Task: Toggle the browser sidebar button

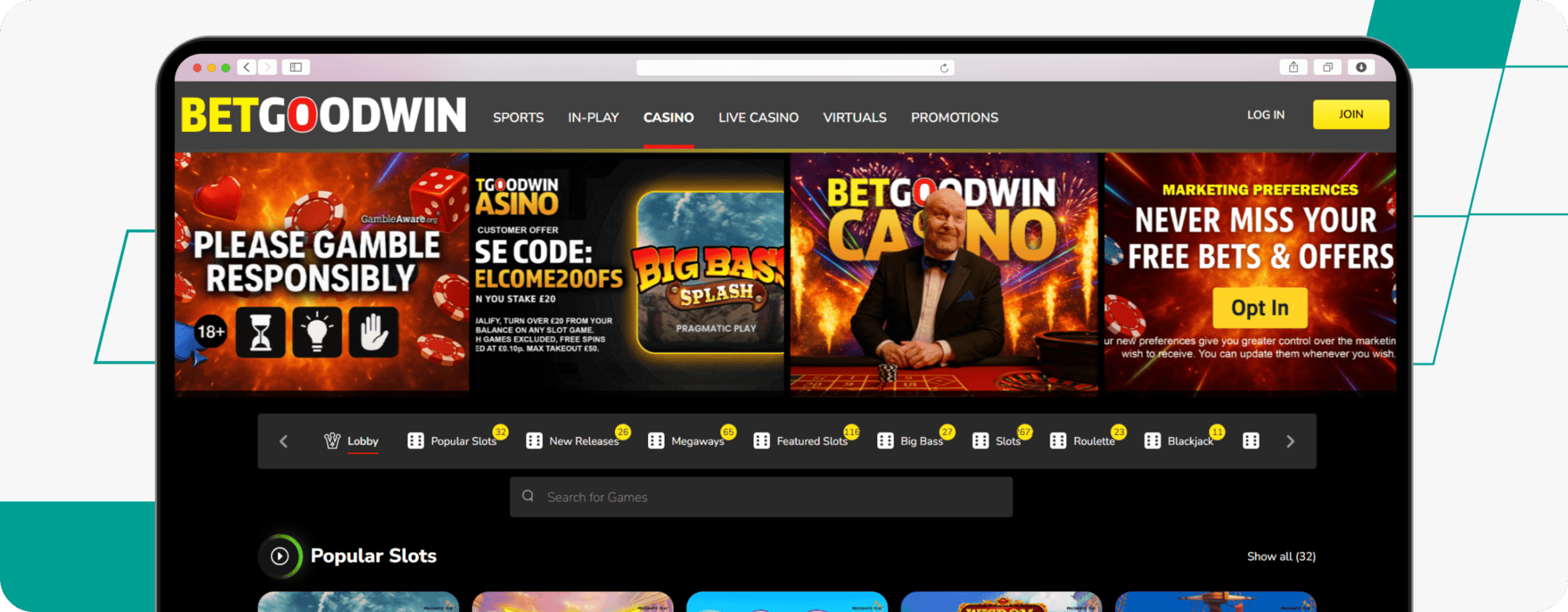Action: click(296, 67)
